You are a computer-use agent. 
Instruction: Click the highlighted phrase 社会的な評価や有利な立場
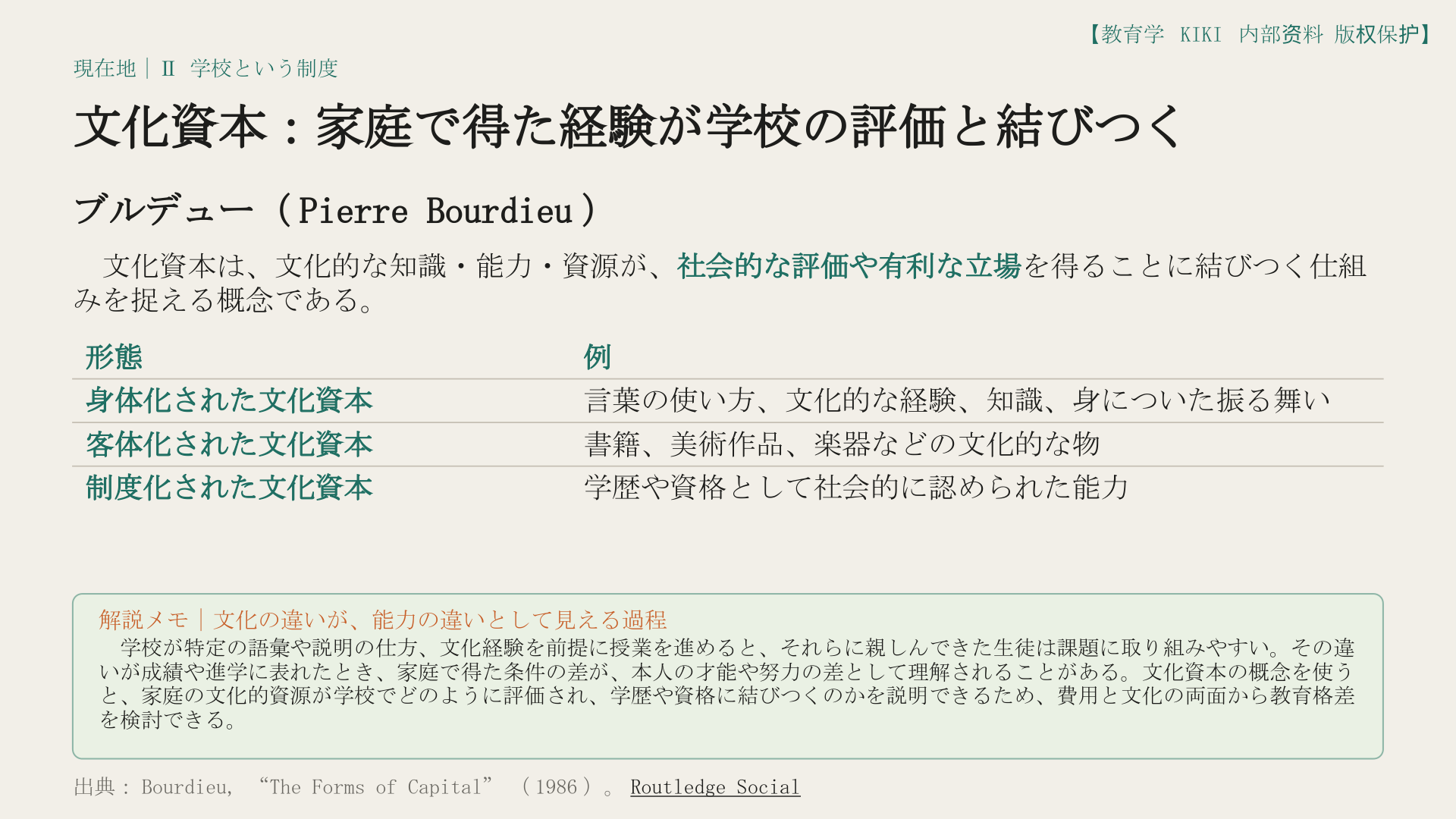pos(849,266)
